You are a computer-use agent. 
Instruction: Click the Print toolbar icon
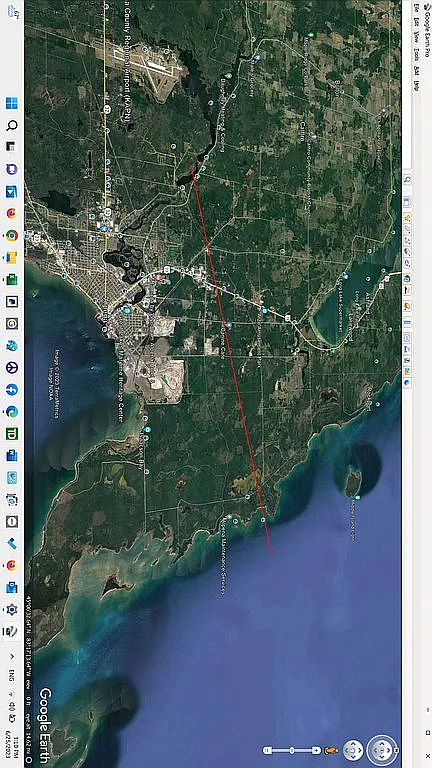coord(407,349)
